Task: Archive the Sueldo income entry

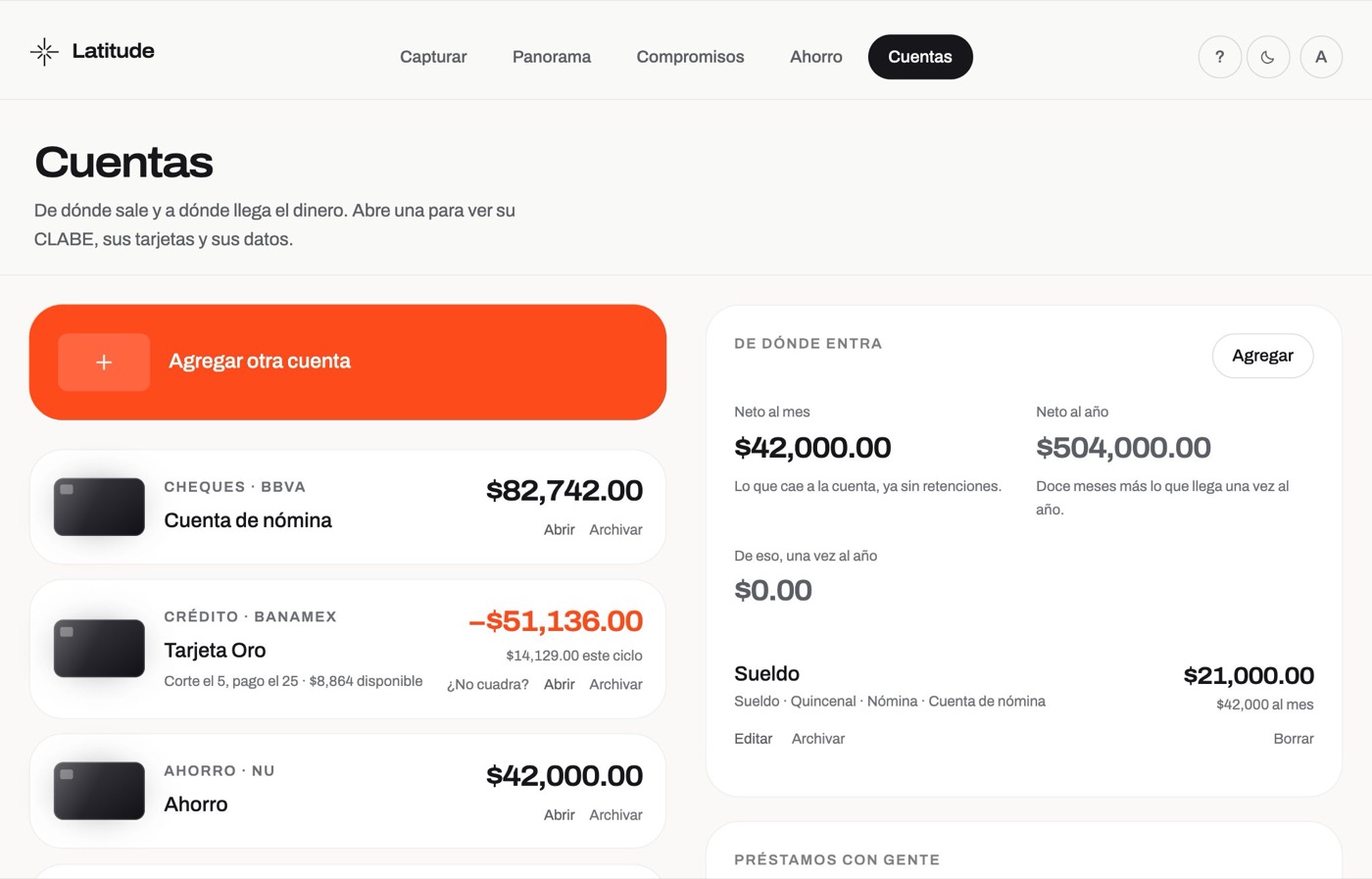Action: (x=817, y=739)
